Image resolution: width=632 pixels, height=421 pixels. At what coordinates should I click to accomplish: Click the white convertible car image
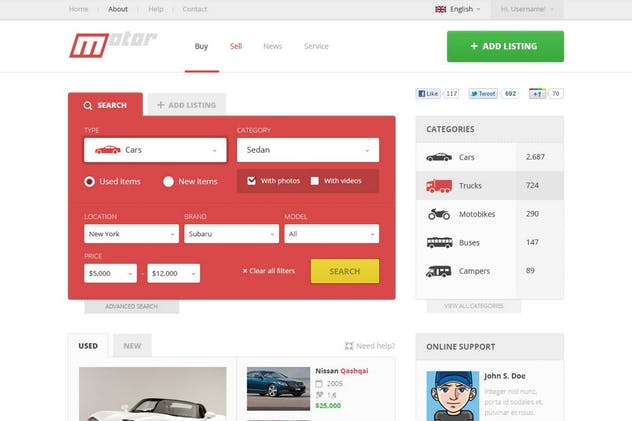[x=153, y=394]
